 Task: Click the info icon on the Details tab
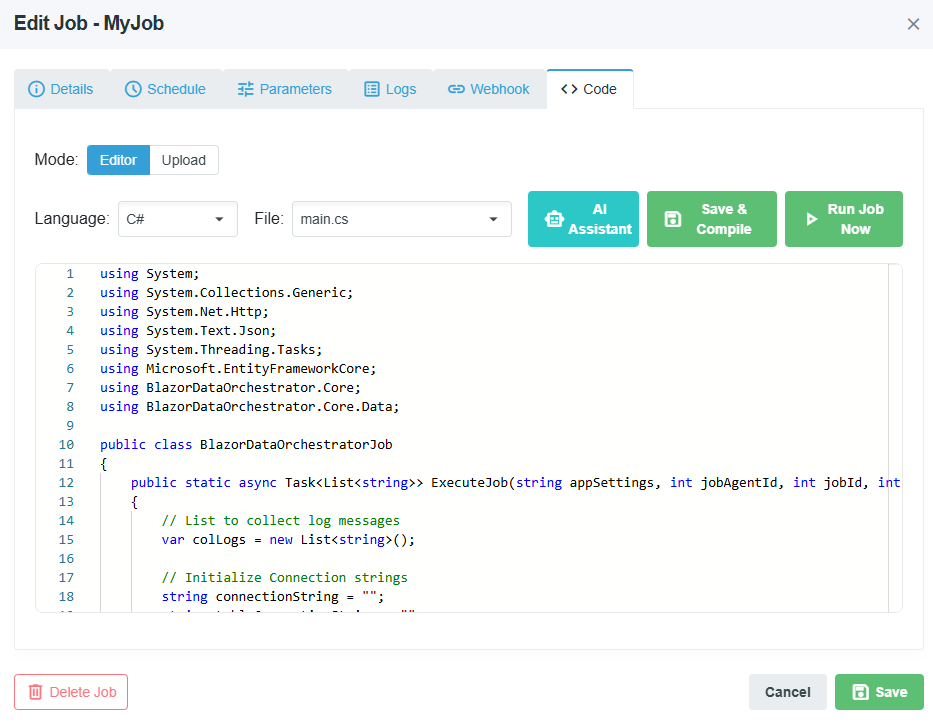click(36, 88)
